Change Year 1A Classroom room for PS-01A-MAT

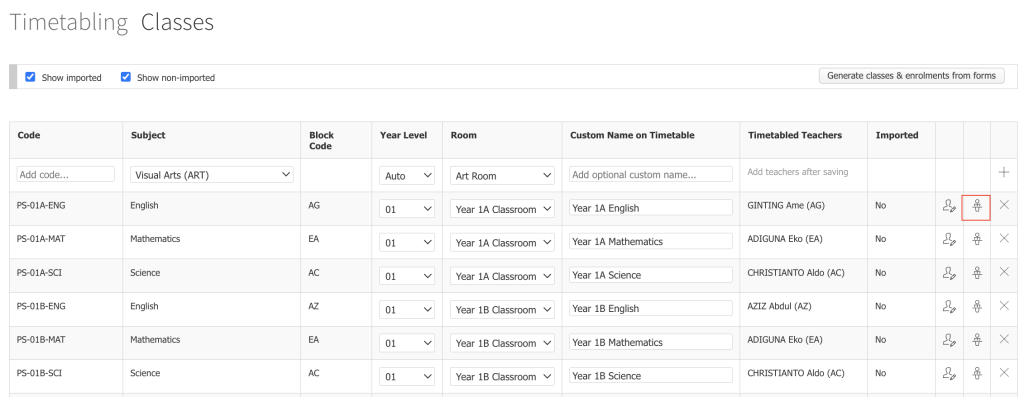click(502, 242)
